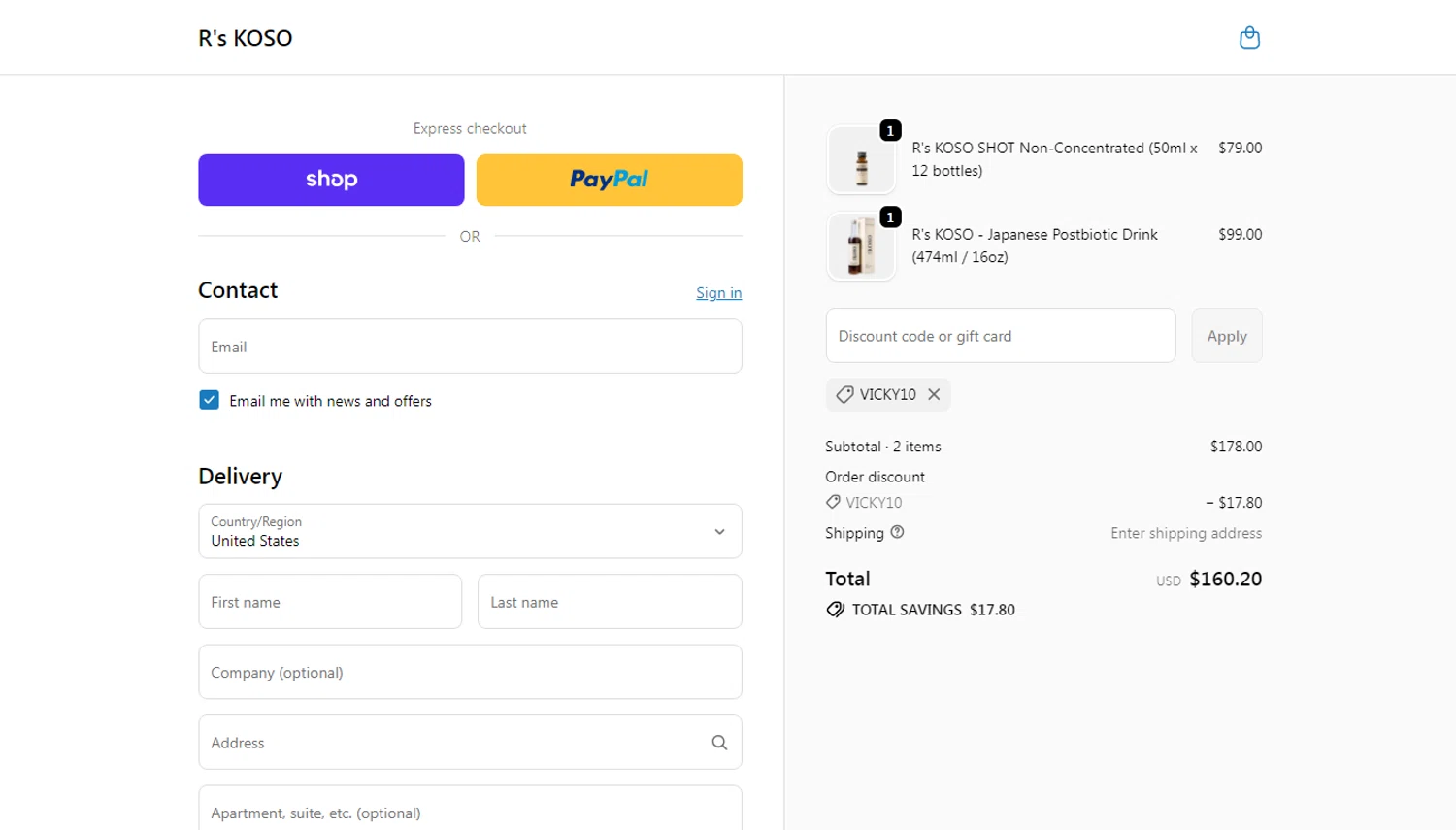Image resolution: width=1456 pixels, height=830 pixels.
Task: Focus the Last name field
Action: pos(610,602)
